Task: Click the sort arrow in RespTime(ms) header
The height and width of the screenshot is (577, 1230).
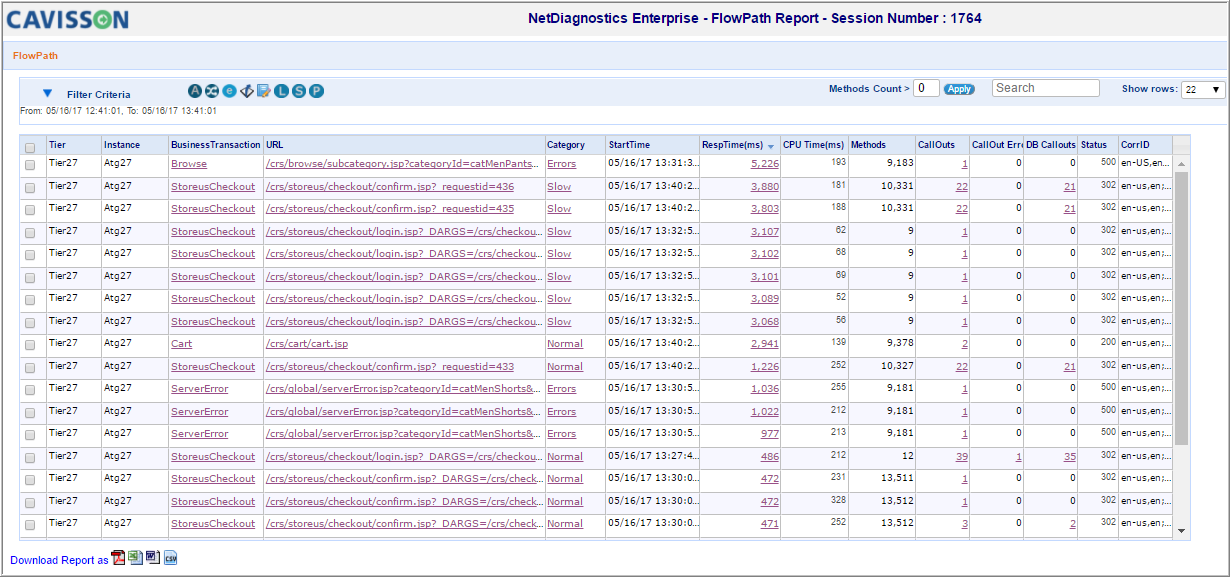Action: click(770, 146)
